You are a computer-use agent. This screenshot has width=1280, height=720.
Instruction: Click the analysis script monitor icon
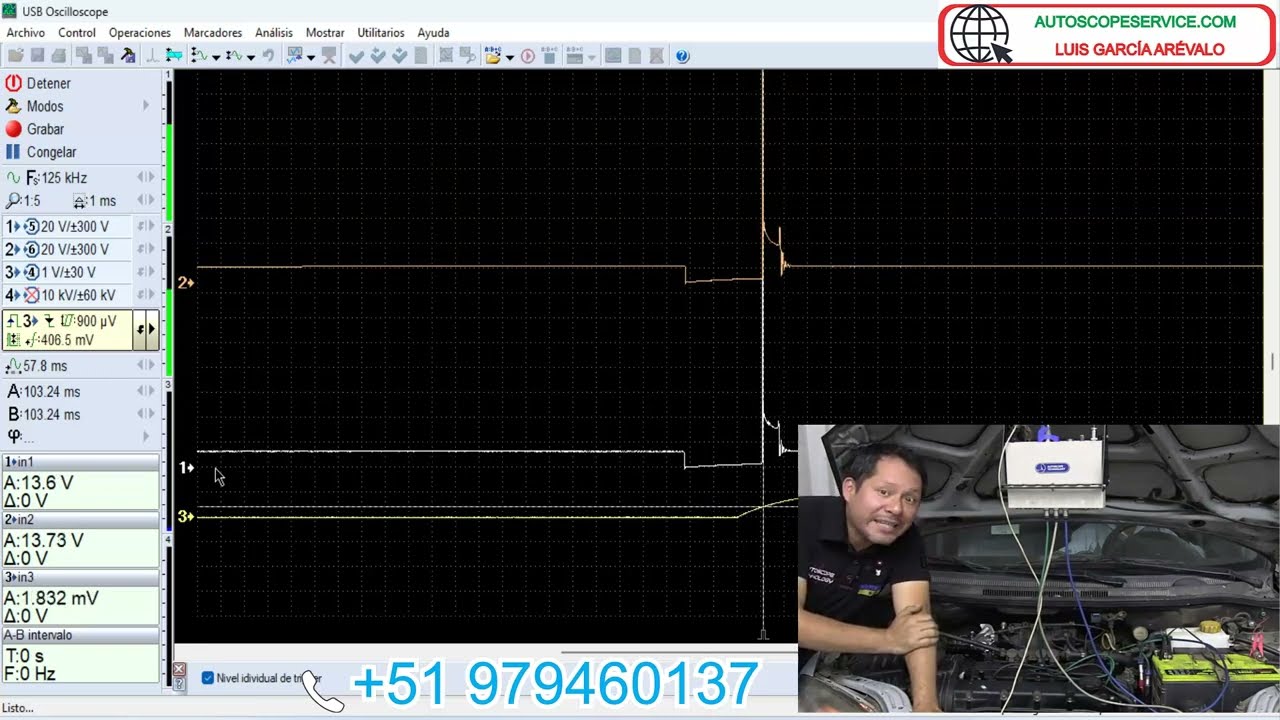coord(295,56)
